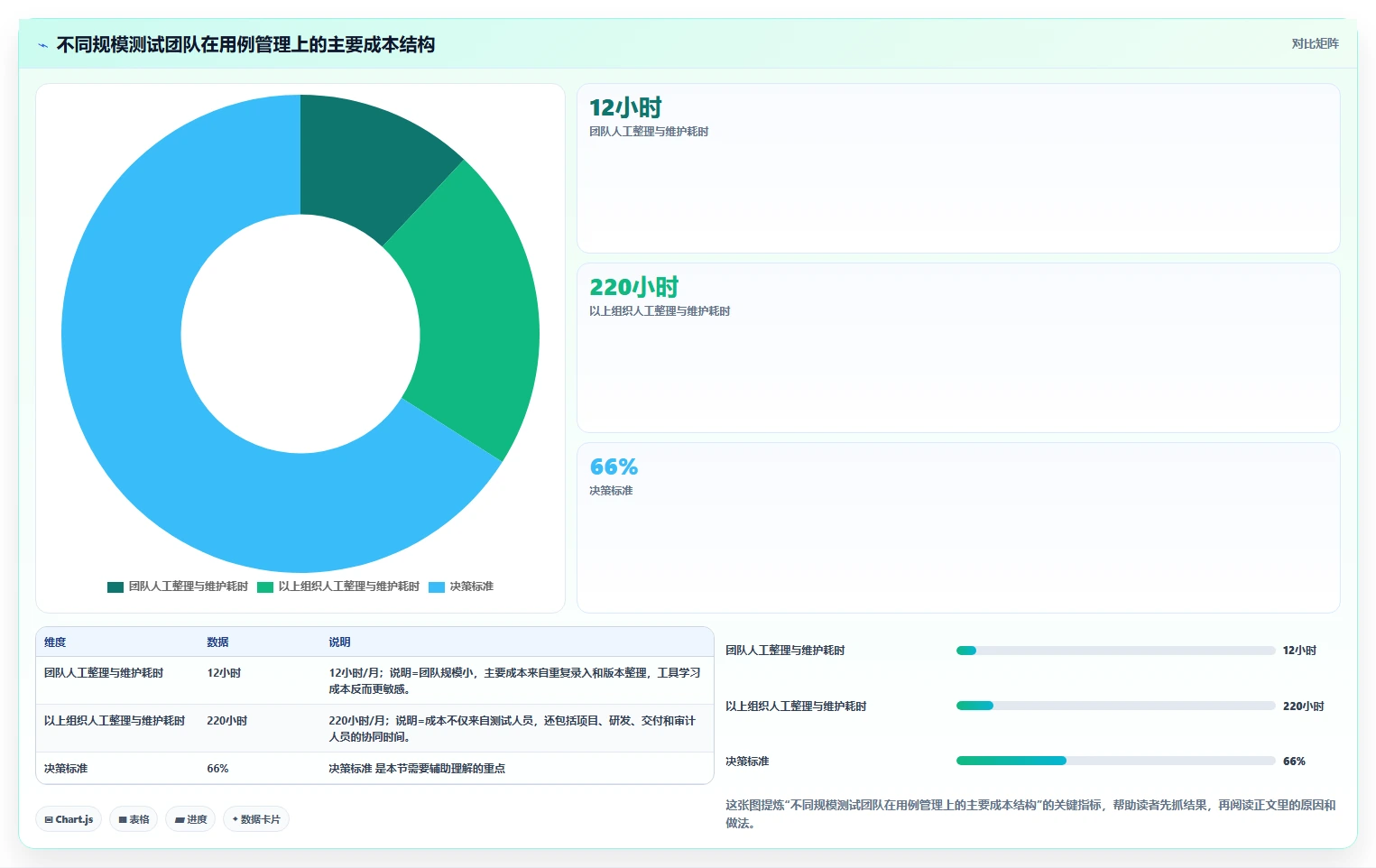Select the 220小时 data card value
1376x868 pixels.
pos(633,287)
